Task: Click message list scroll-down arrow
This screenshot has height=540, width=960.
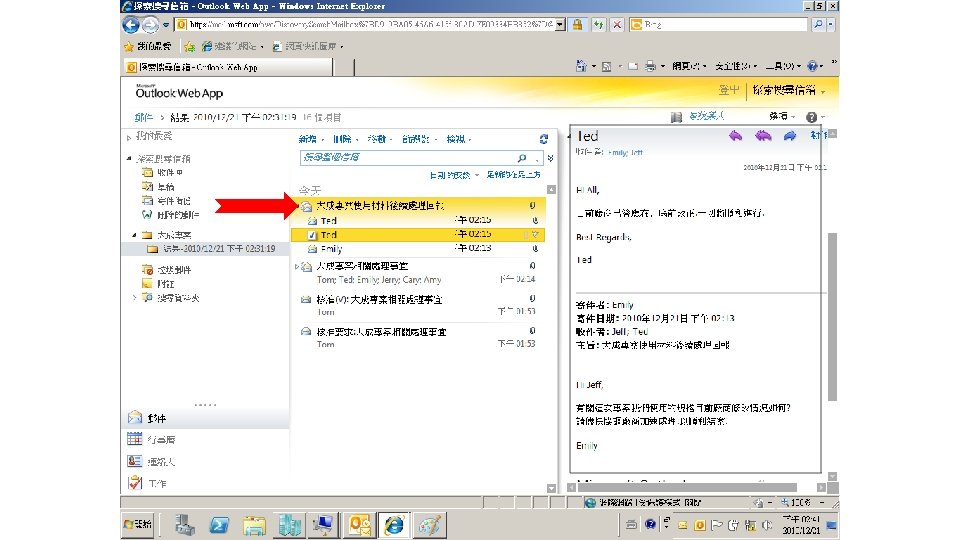Action: [x=551, y=489]
